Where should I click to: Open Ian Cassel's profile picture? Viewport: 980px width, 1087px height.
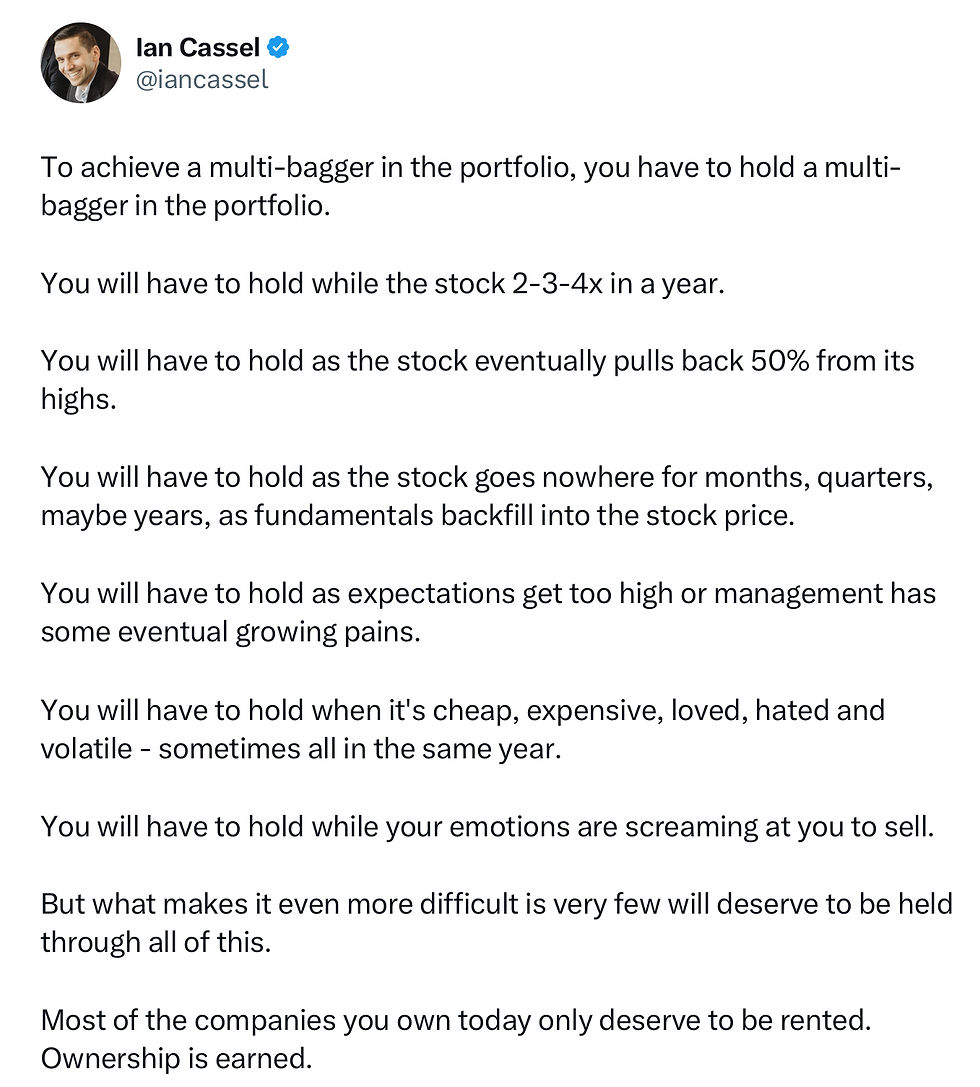pos(81,63)
